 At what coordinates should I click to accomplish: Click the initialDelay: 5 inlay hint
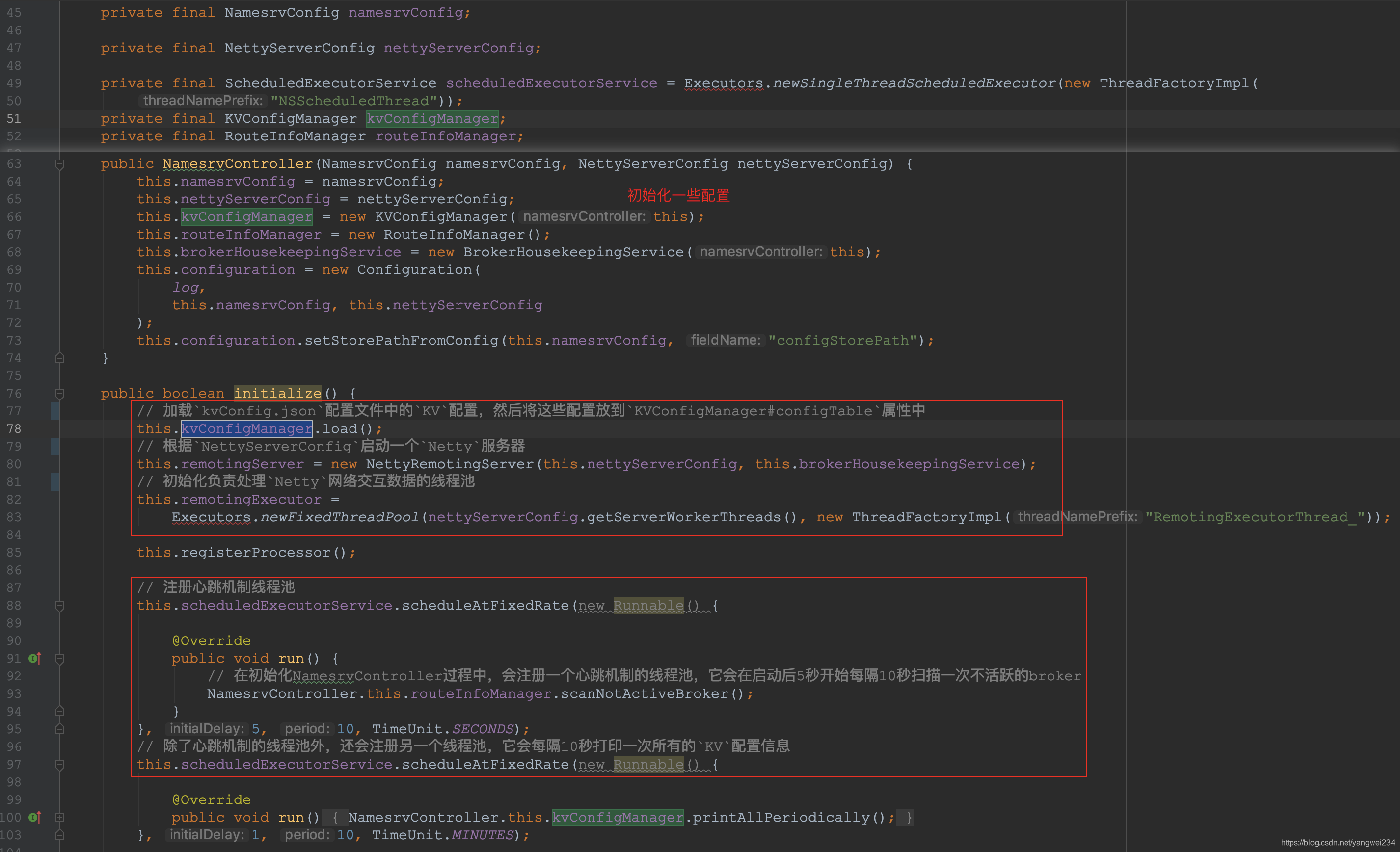click(207, 729)
